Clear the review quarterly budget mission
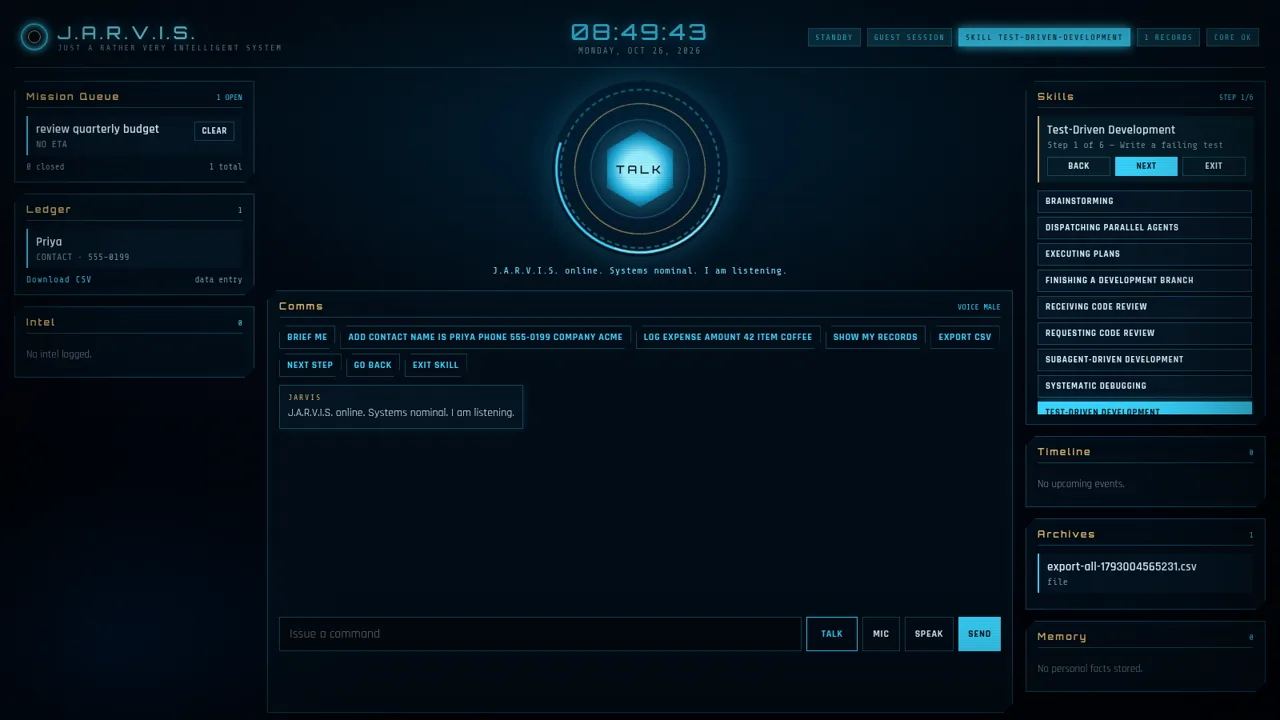1280x720 pixels. click(x=214, y=131)
